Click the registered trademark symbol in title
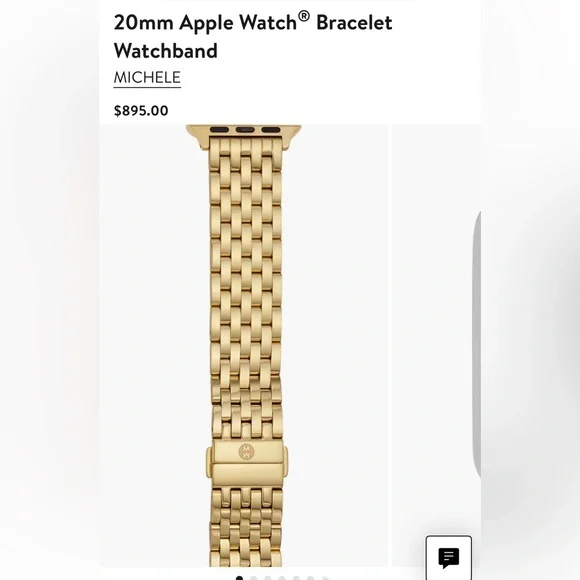Image resolution: width=580 pixels, height=580 pixels. tap(304, 16)
